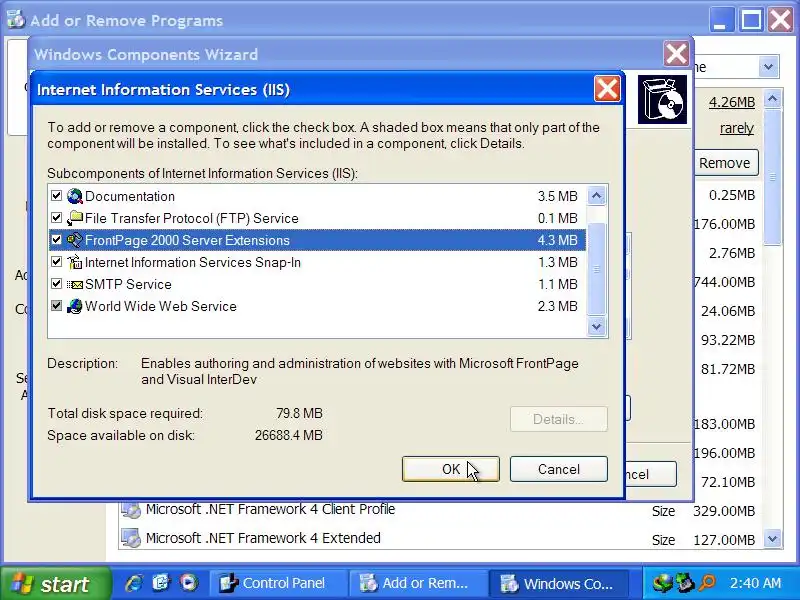Click the Add or Remove Programs title bar icon

pyautogui.click(x=16, y=20)
